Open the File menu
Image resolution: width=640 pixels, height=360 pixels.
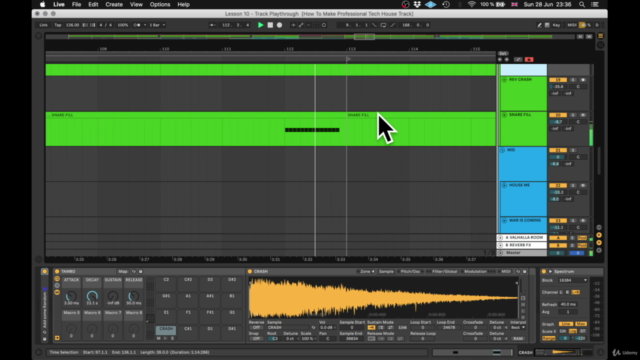pos(76,4)
